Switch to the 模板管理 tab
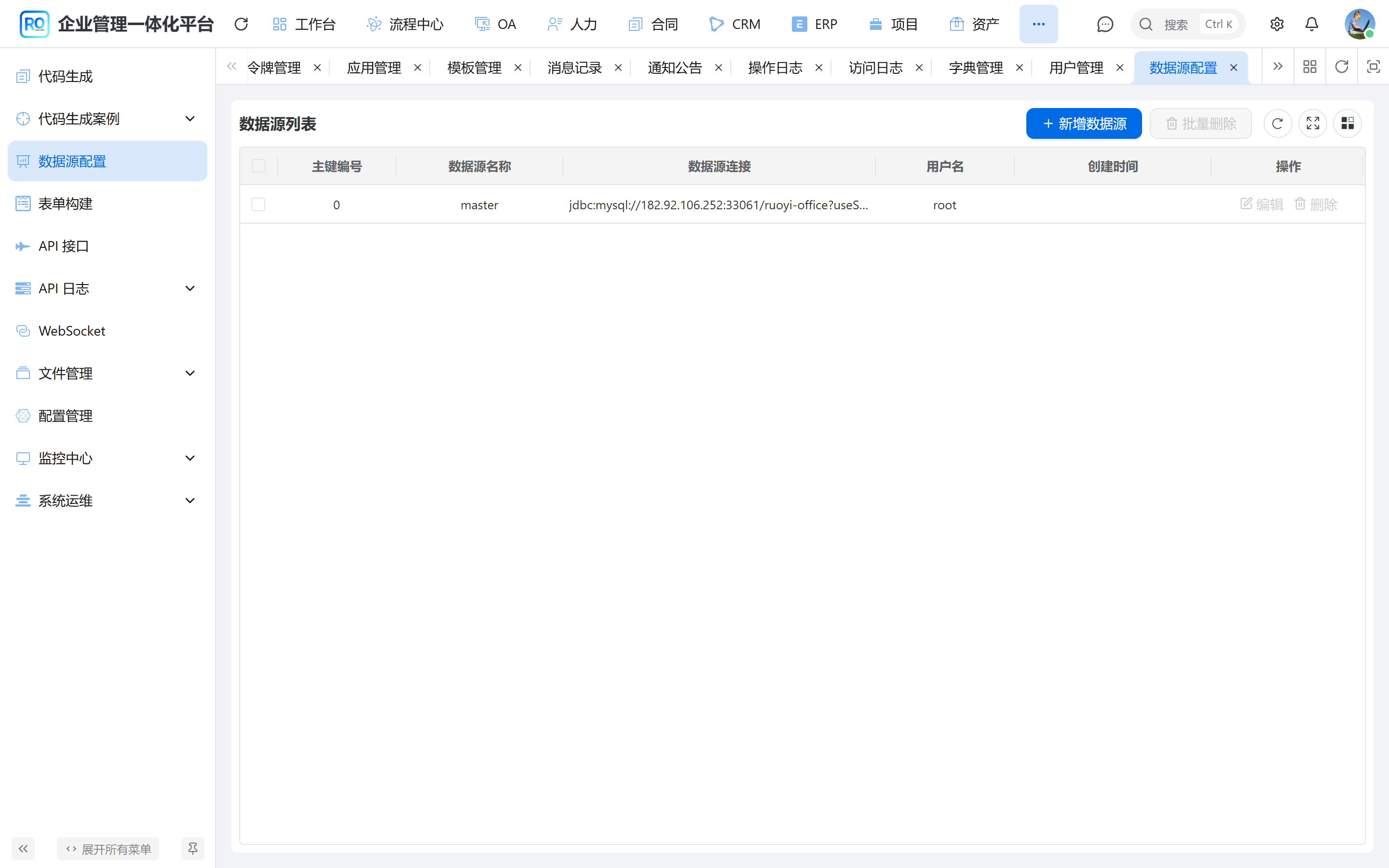The width and height of the screenshot is (1389, 868). pos(474,68)
